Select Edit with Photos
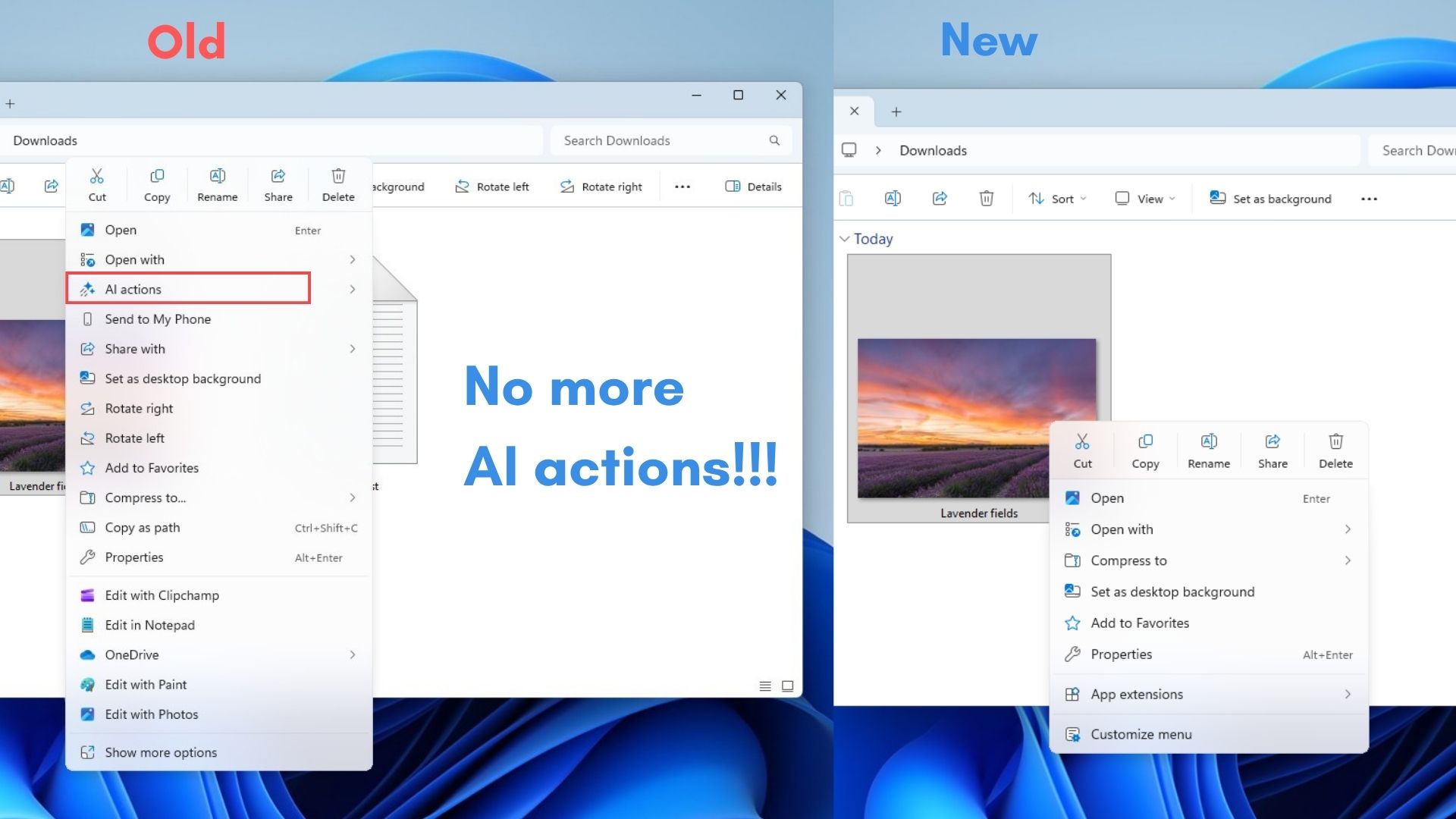Viewport: 1456px width, 819px height. (x=219, y=714)
